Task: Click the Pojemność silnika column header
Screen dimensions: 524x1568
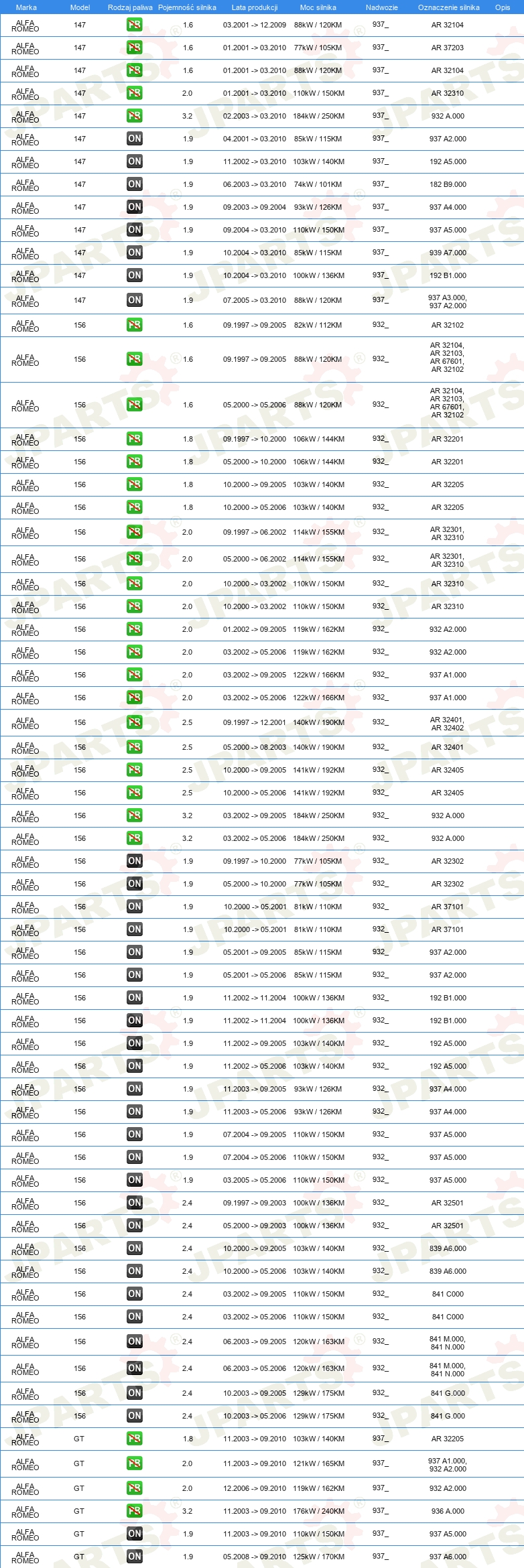Action: point(187,7)
